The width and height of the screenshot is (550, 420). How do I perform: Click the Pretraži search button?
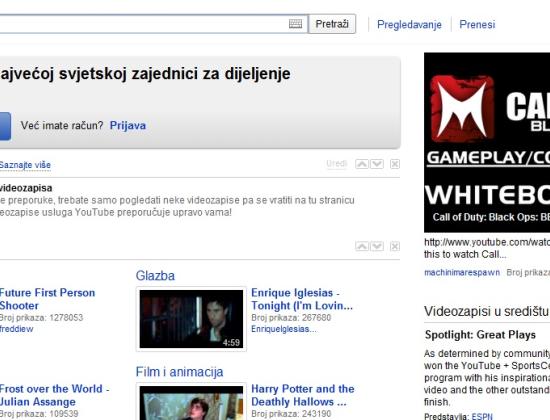(x=332, y=24)
